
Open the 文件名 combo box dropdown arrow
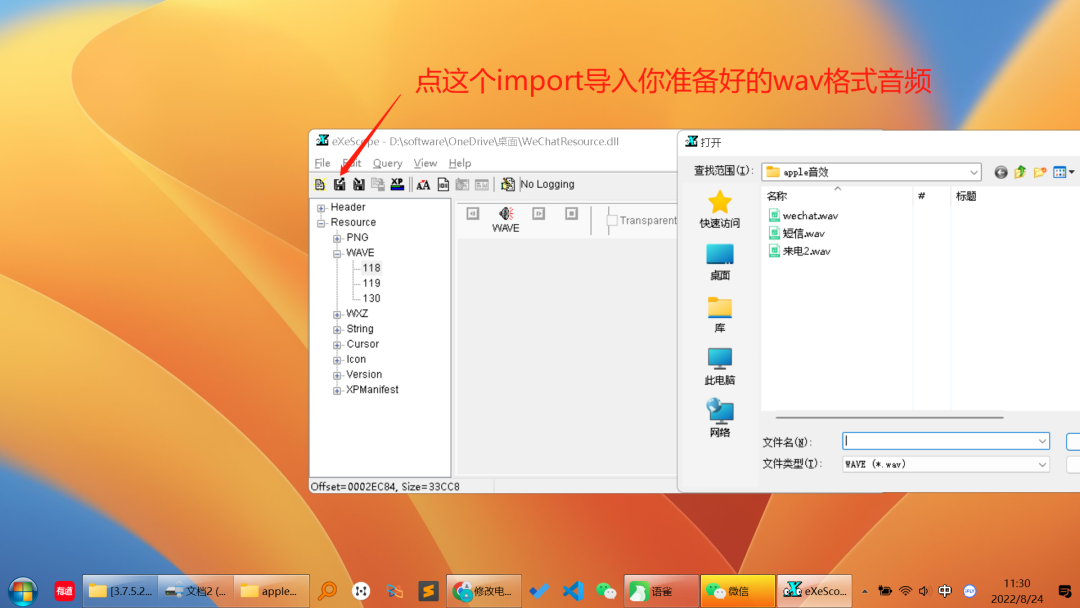pos(1041,441)
